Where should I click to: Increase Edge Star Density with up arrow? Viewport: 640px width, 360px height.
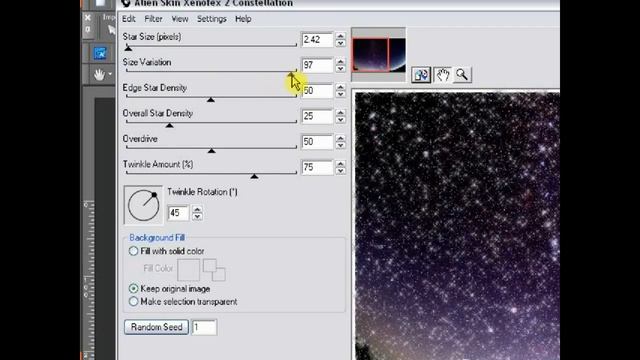[x=340, y=87]
